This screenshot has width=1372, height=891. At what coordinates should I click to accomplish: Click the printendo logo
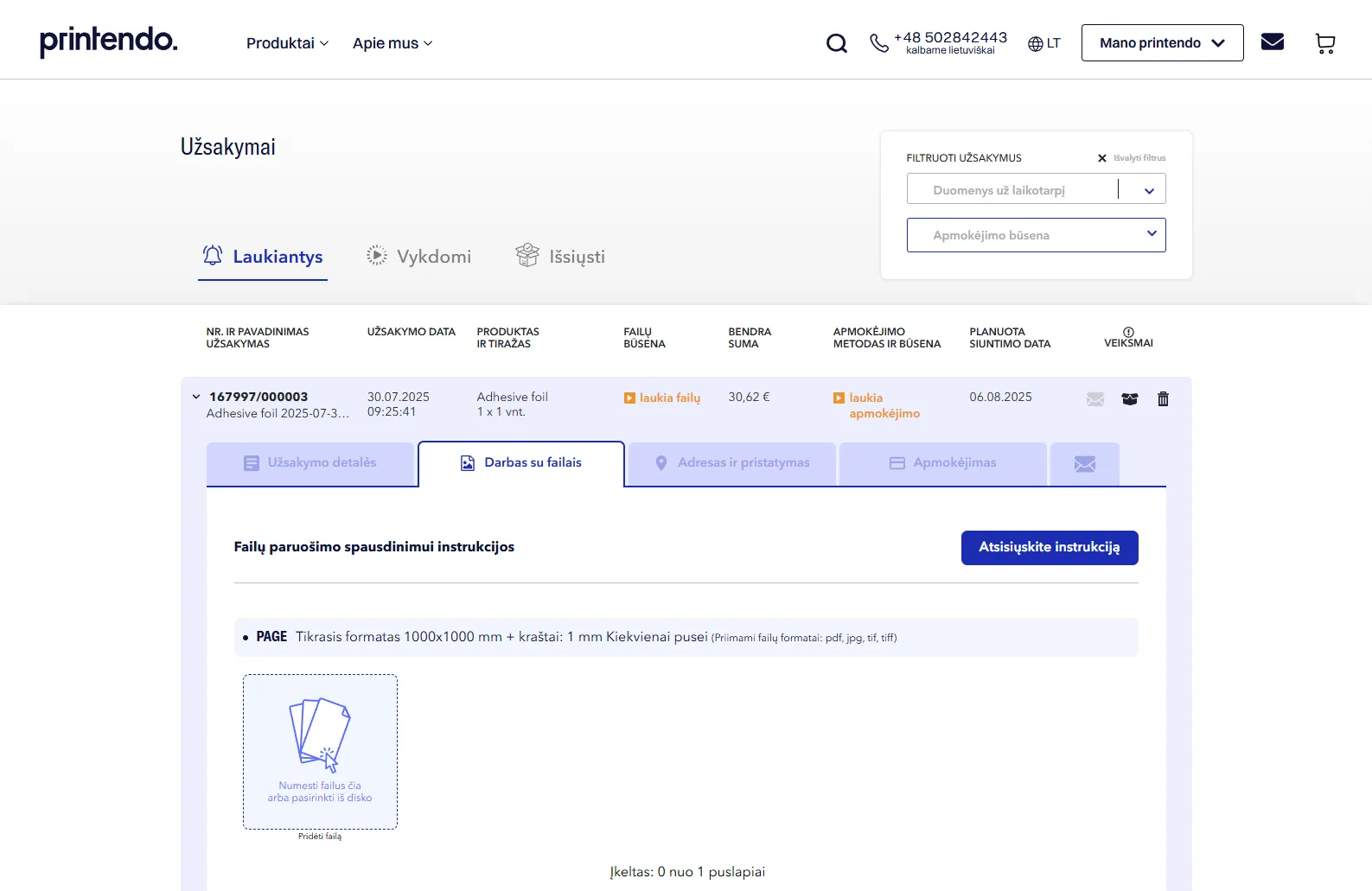coord(109,41)
